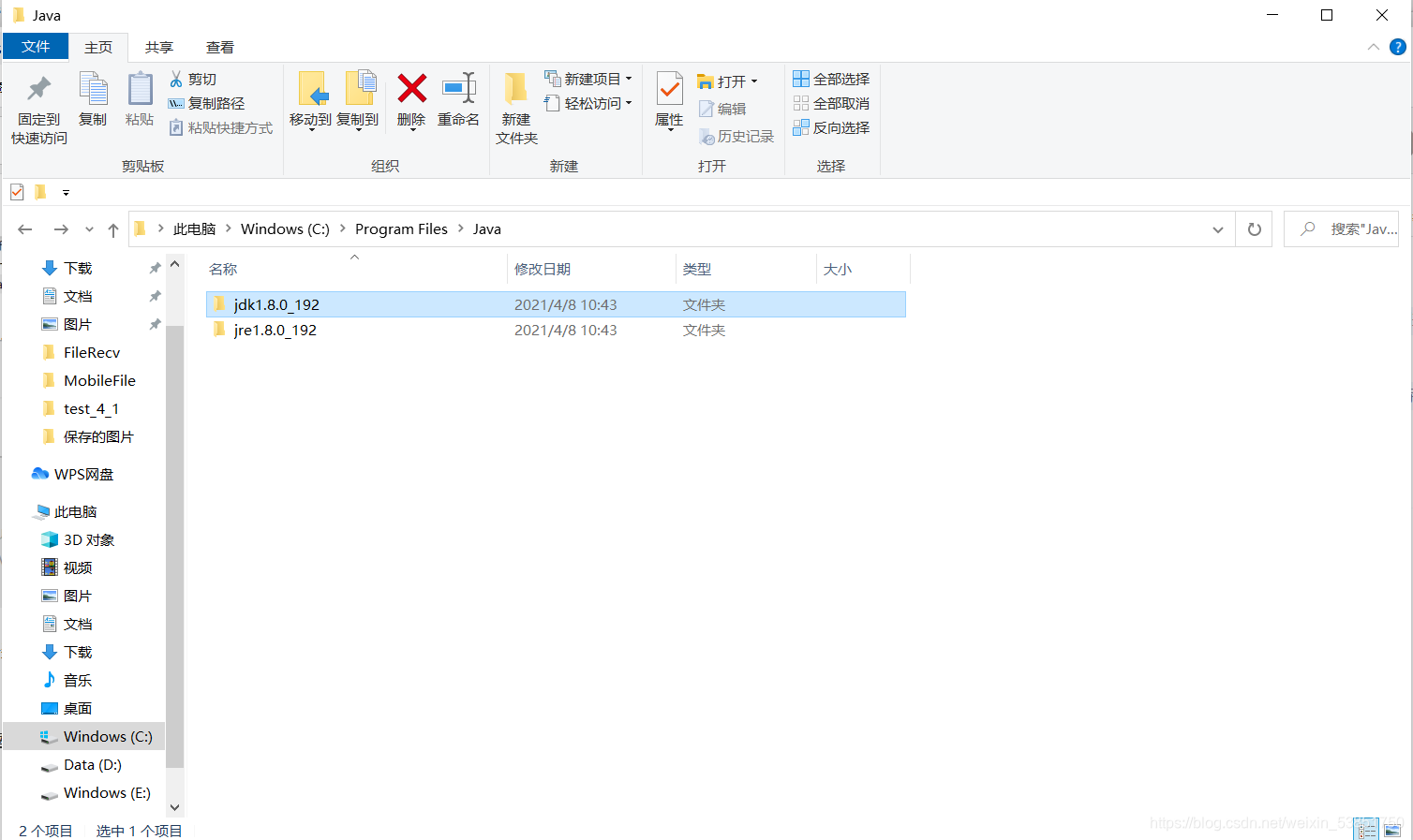Viewport: 1413px width, 840px height.
Task: Collapse the ribbon with the chevron
Action: (1374, 47)
